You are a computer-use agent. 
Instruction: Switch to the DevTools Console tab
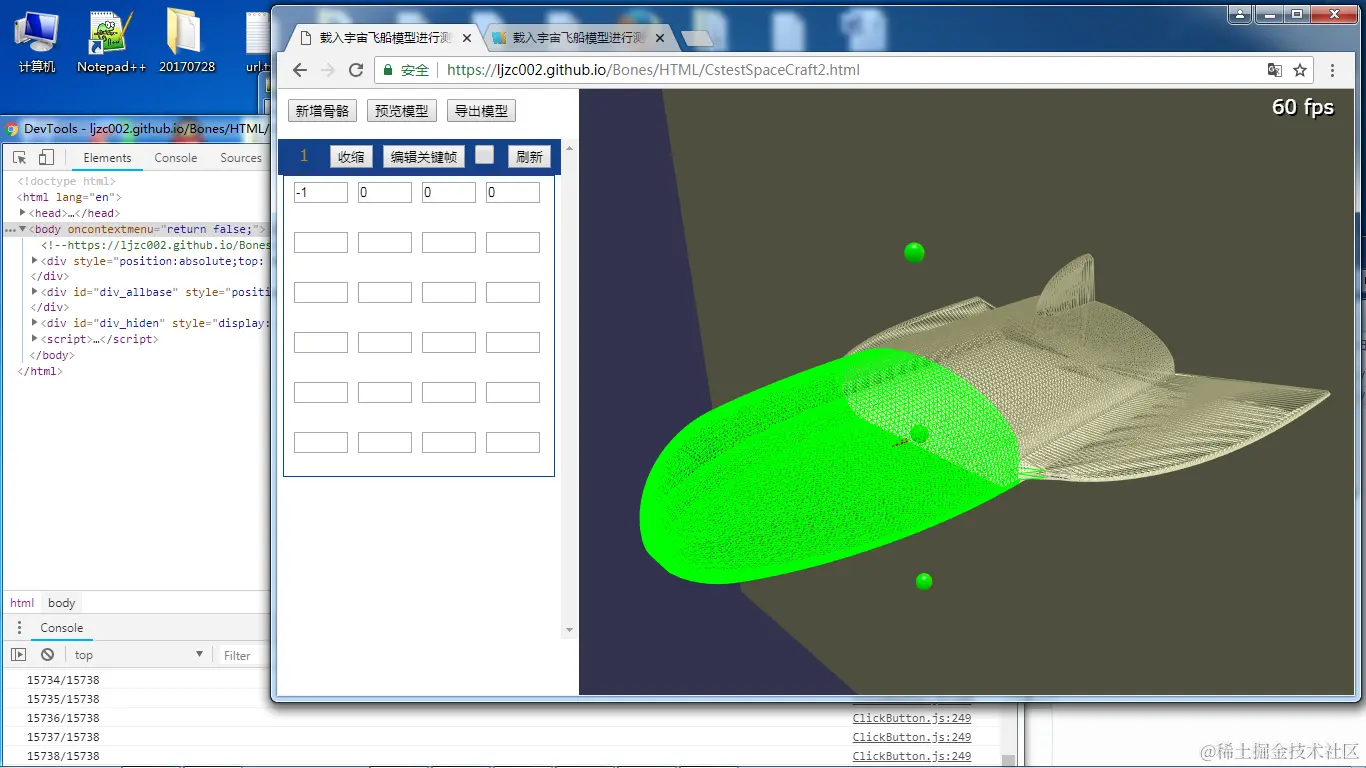point(176,158)
